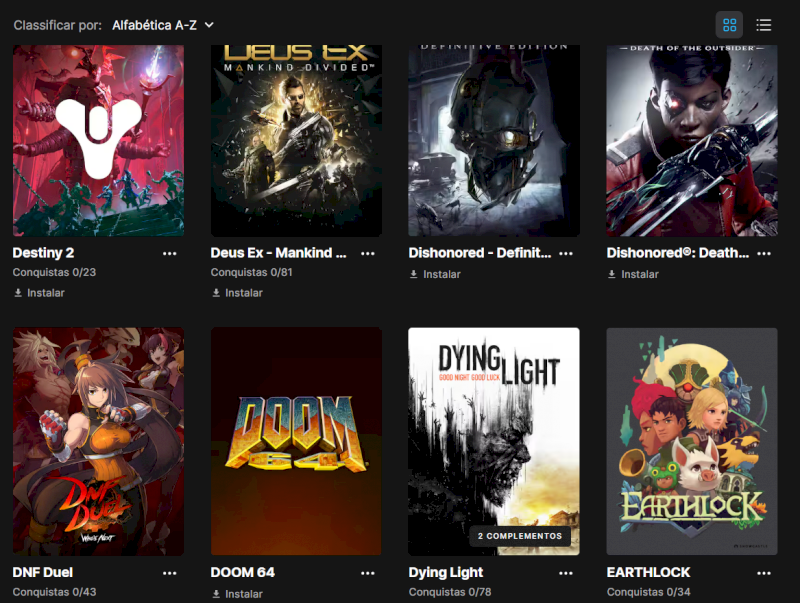
Task: Open the DOOM 64 cover art
Action: [296, 441]
